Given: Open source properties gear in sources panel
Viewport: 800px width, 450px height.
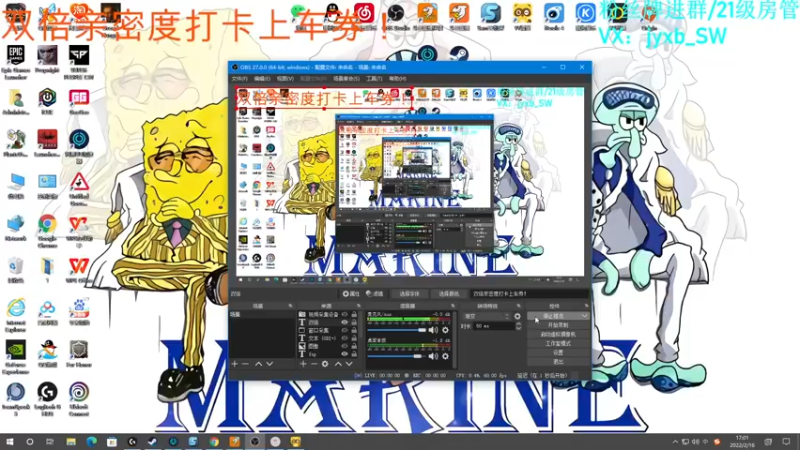Looking at the screenshot, I should coord(325,364).
